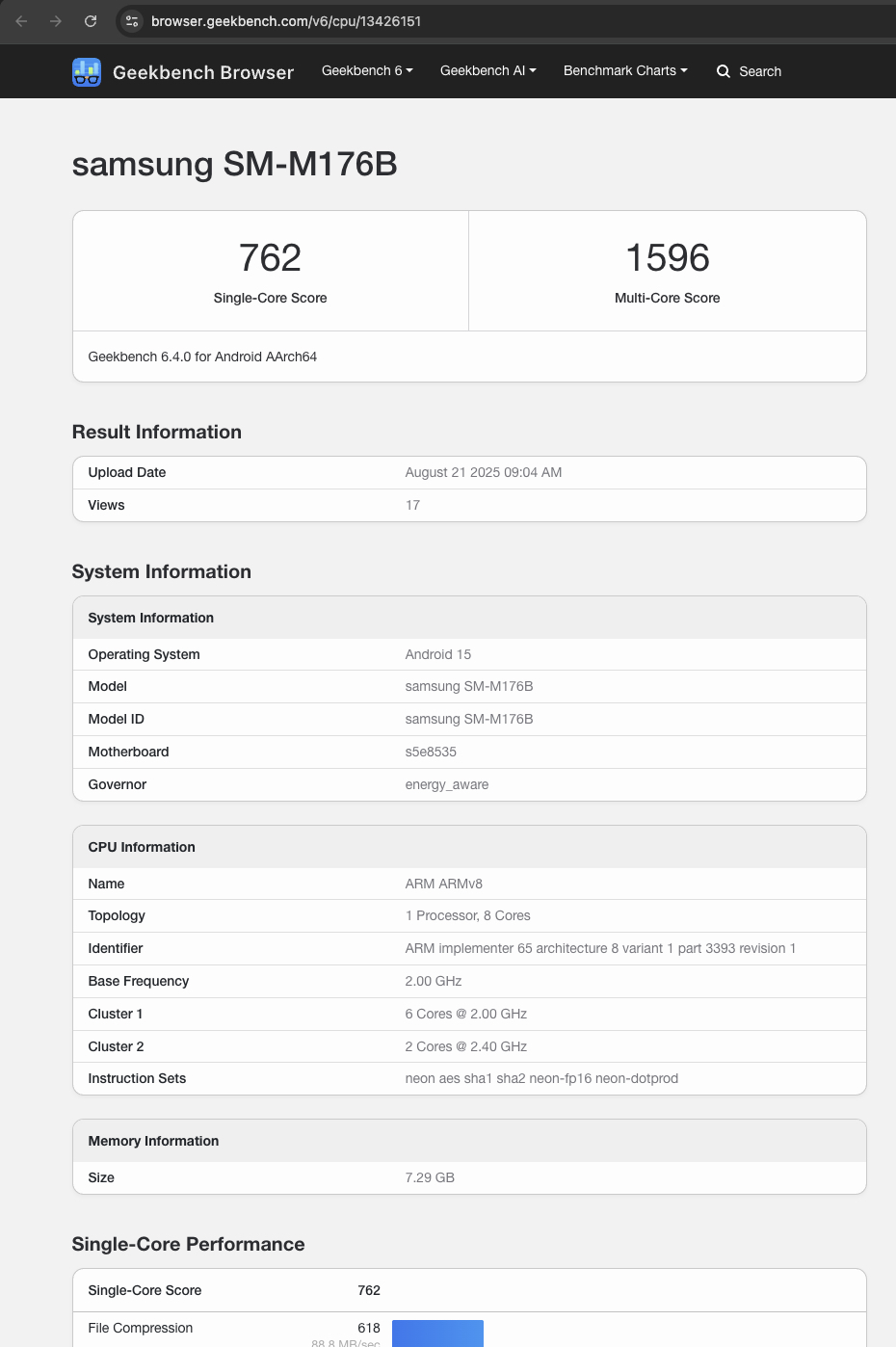Click the s5e8535 Motherboard value
Image resolution: width=896 pixels, height=1347 pixels.
coord(431,752)
